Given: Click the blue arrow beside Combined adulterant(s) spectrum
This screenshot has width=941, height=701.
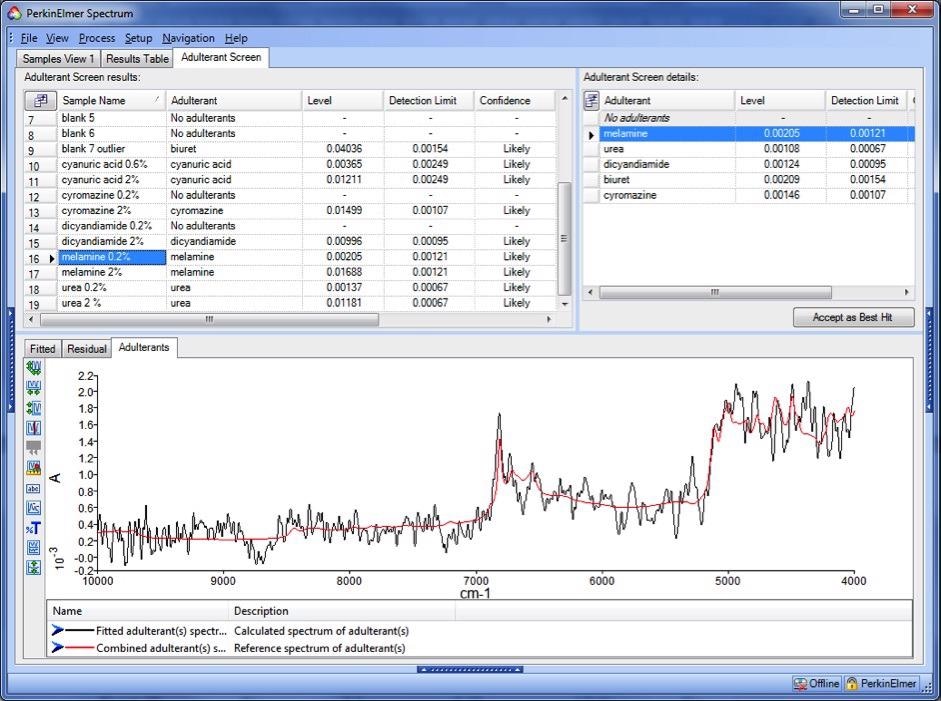Looking at the screenshot, I should tap(58, 648).
